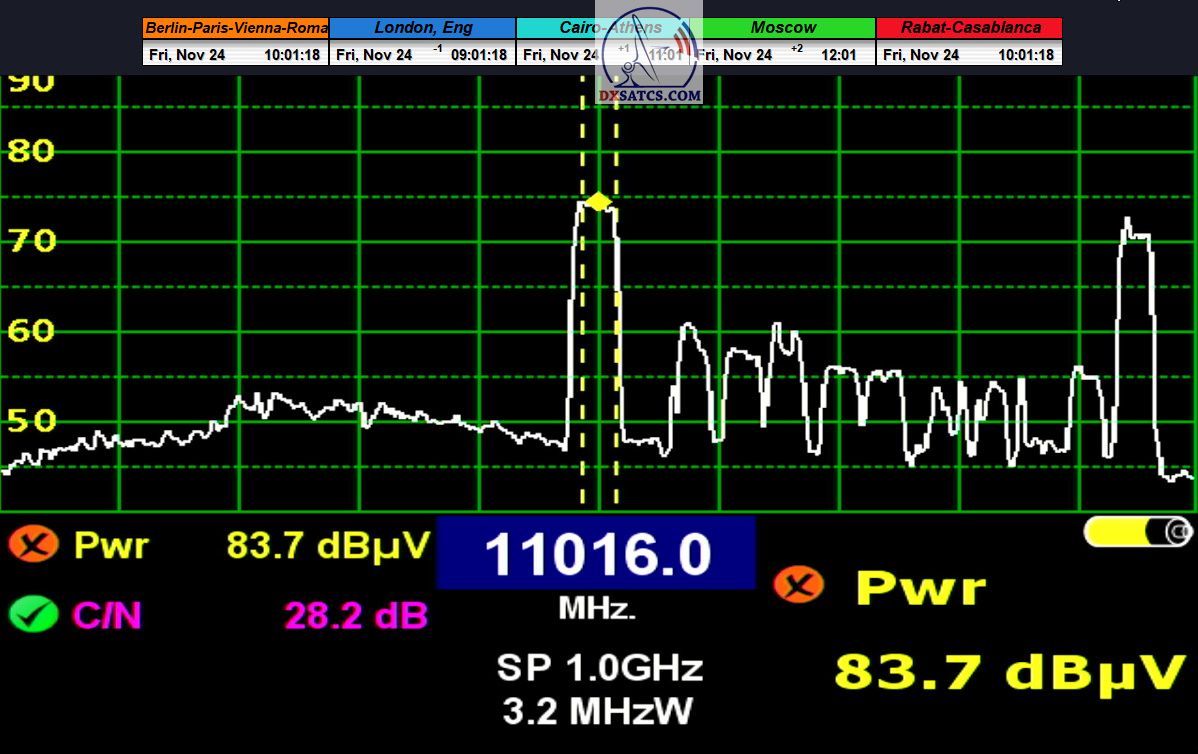Click the London 09:01:18 time display
This screenshot has width=1198, height=754.
click(x=478, y=55)
